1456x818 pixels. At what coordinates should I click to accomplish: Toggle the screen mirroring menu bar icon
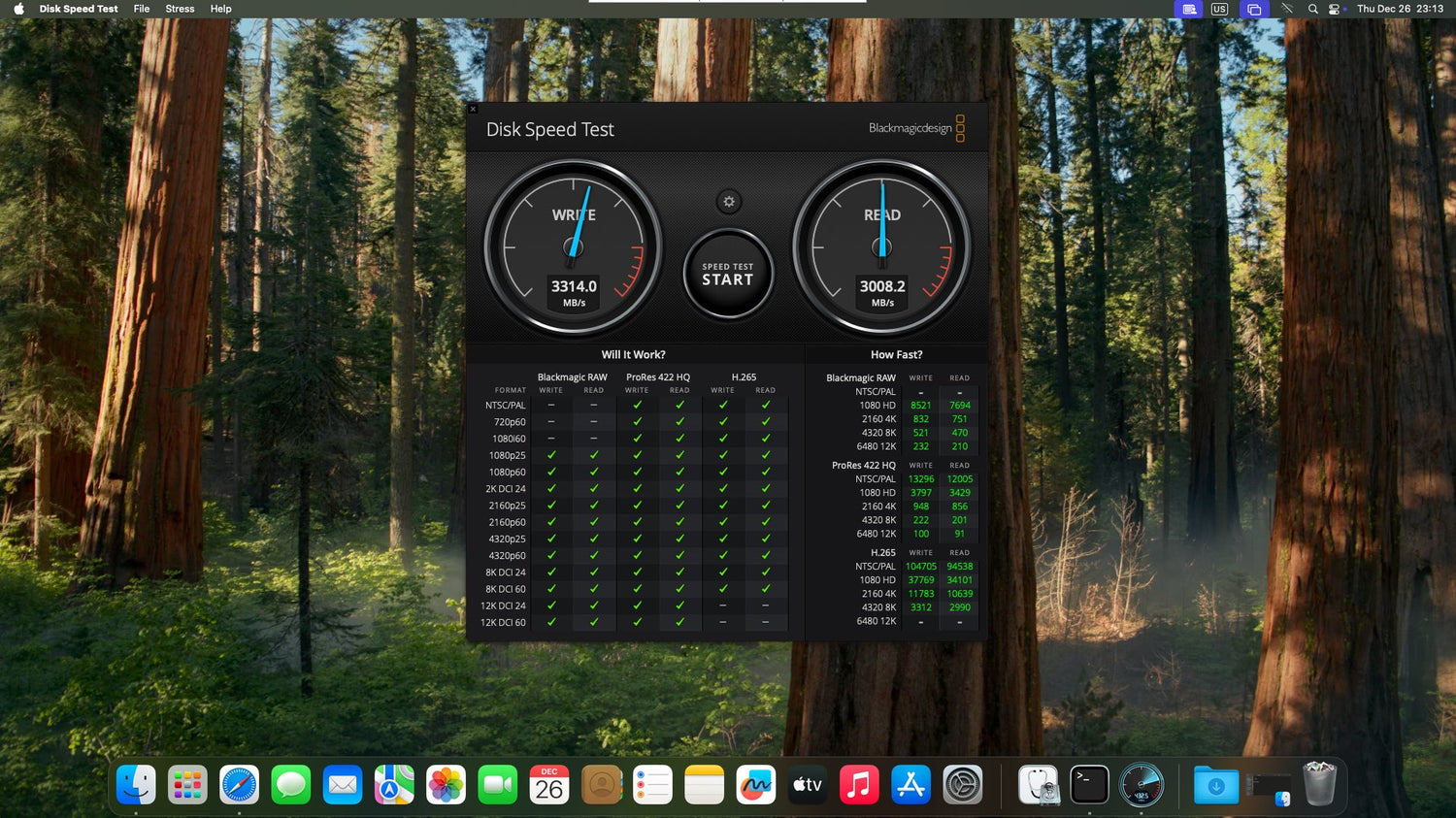pos(1254,9)
